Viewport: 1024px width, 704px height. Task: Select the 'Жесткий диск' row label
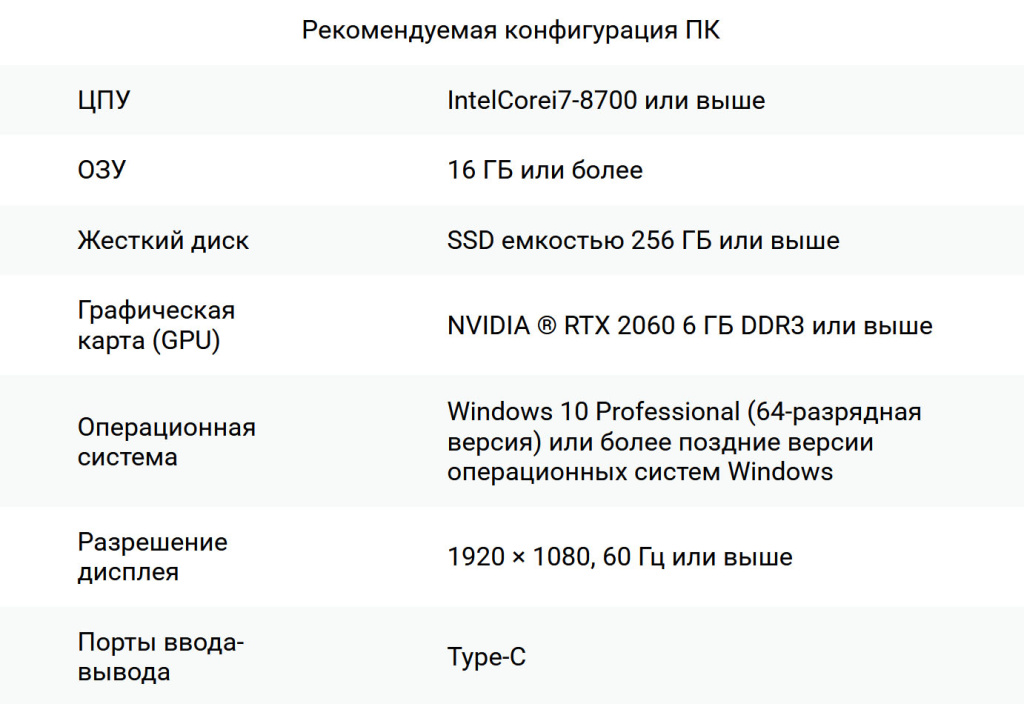[x=163, y=240]
